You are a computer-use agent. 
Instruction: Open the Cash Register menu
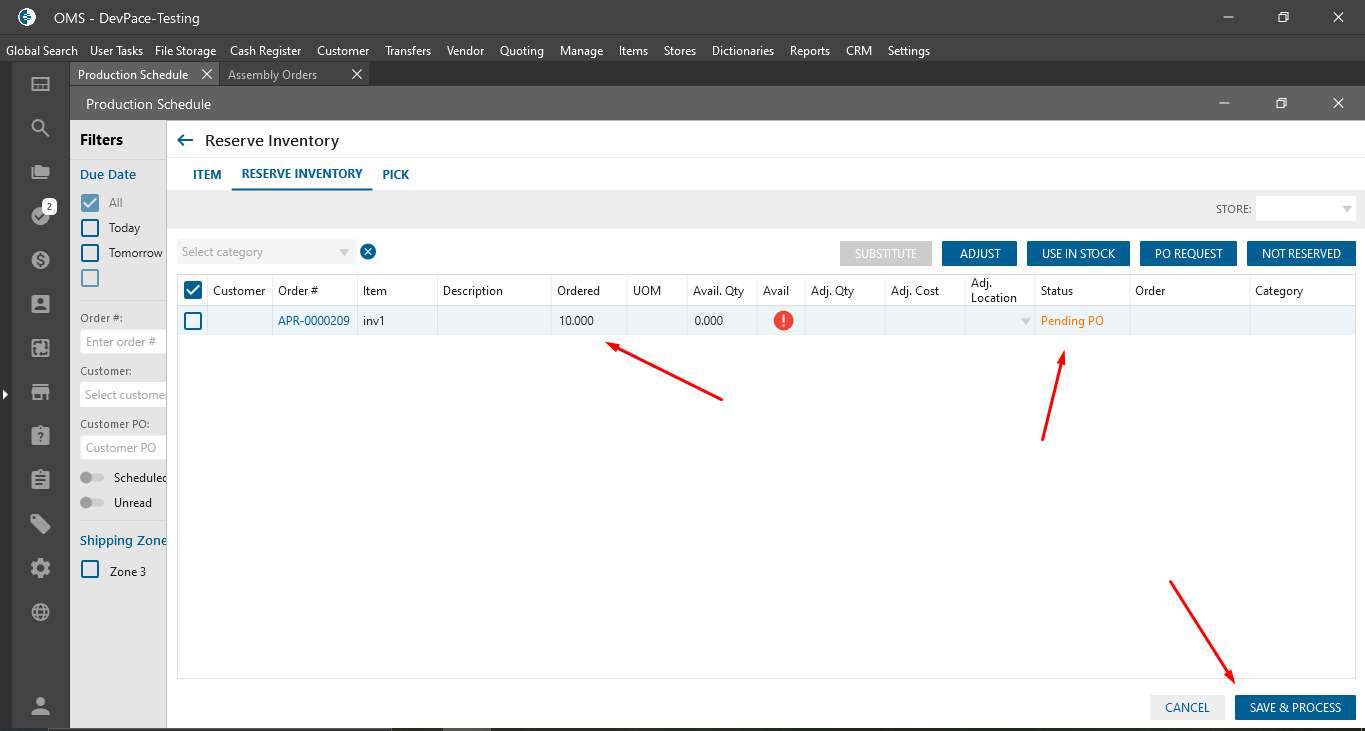265,51
